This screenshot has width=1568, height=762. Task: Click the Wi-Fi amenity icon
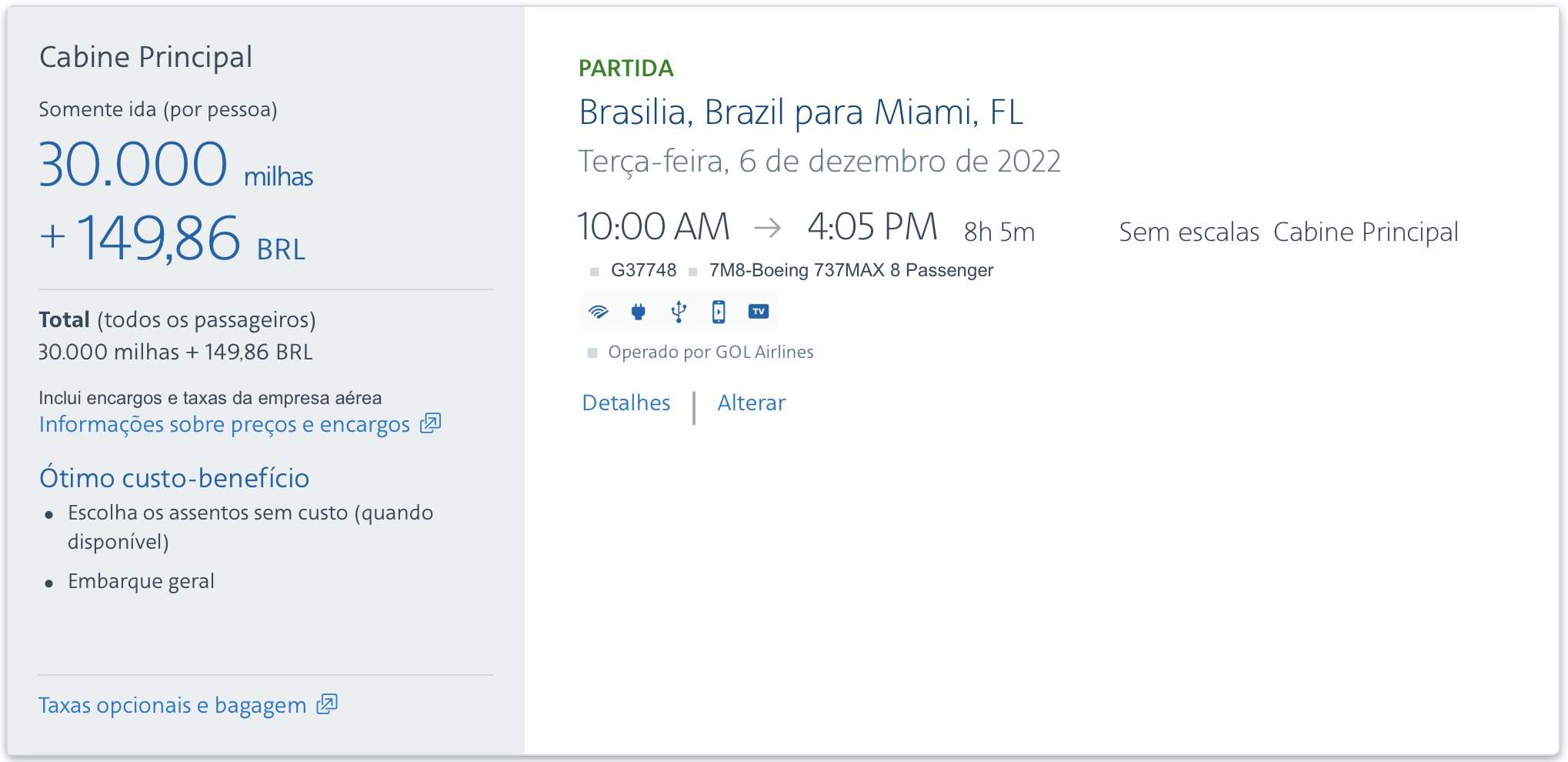(599, 312)
